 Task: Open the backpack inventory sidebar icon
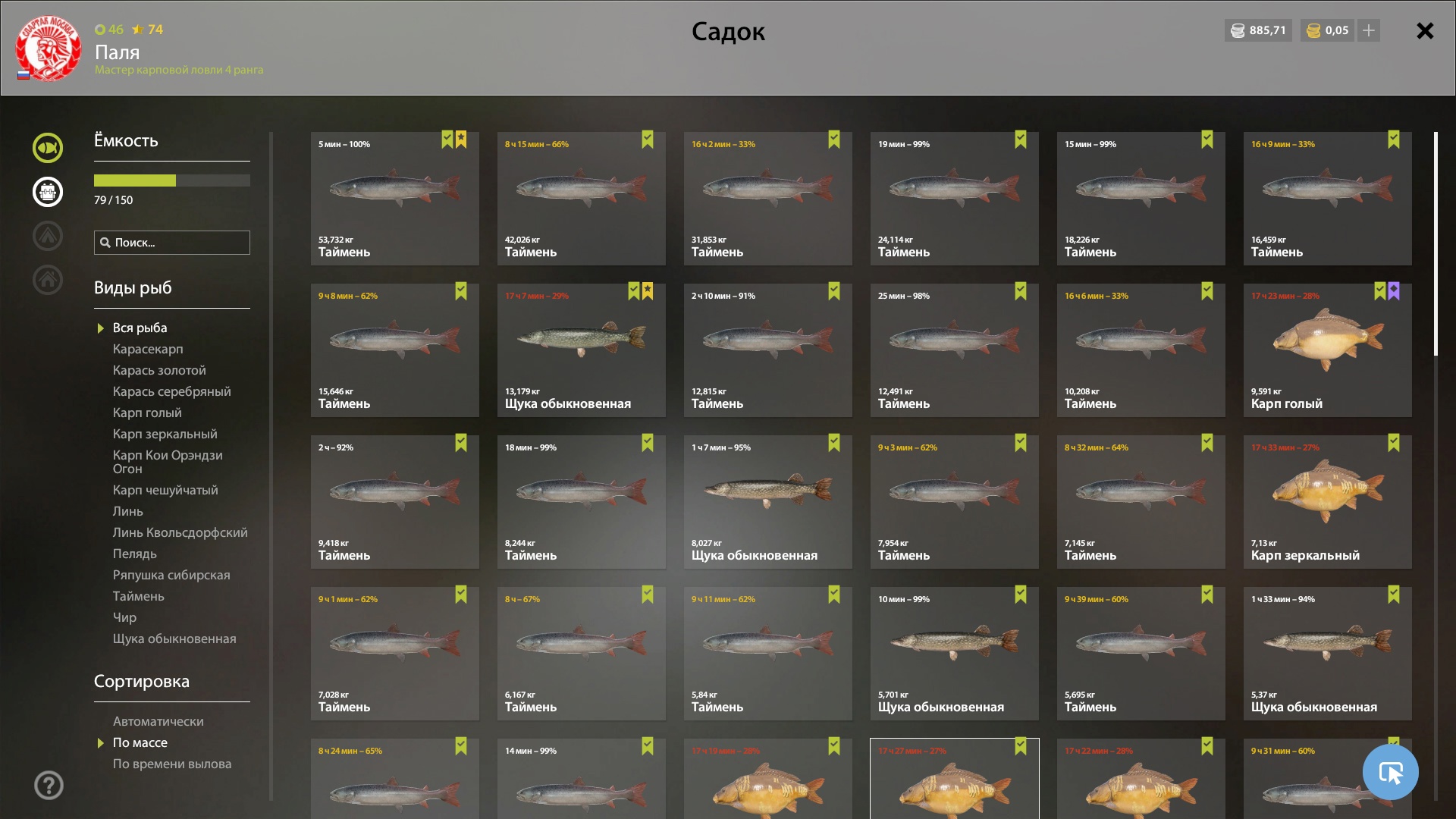[x=47, y=192]
